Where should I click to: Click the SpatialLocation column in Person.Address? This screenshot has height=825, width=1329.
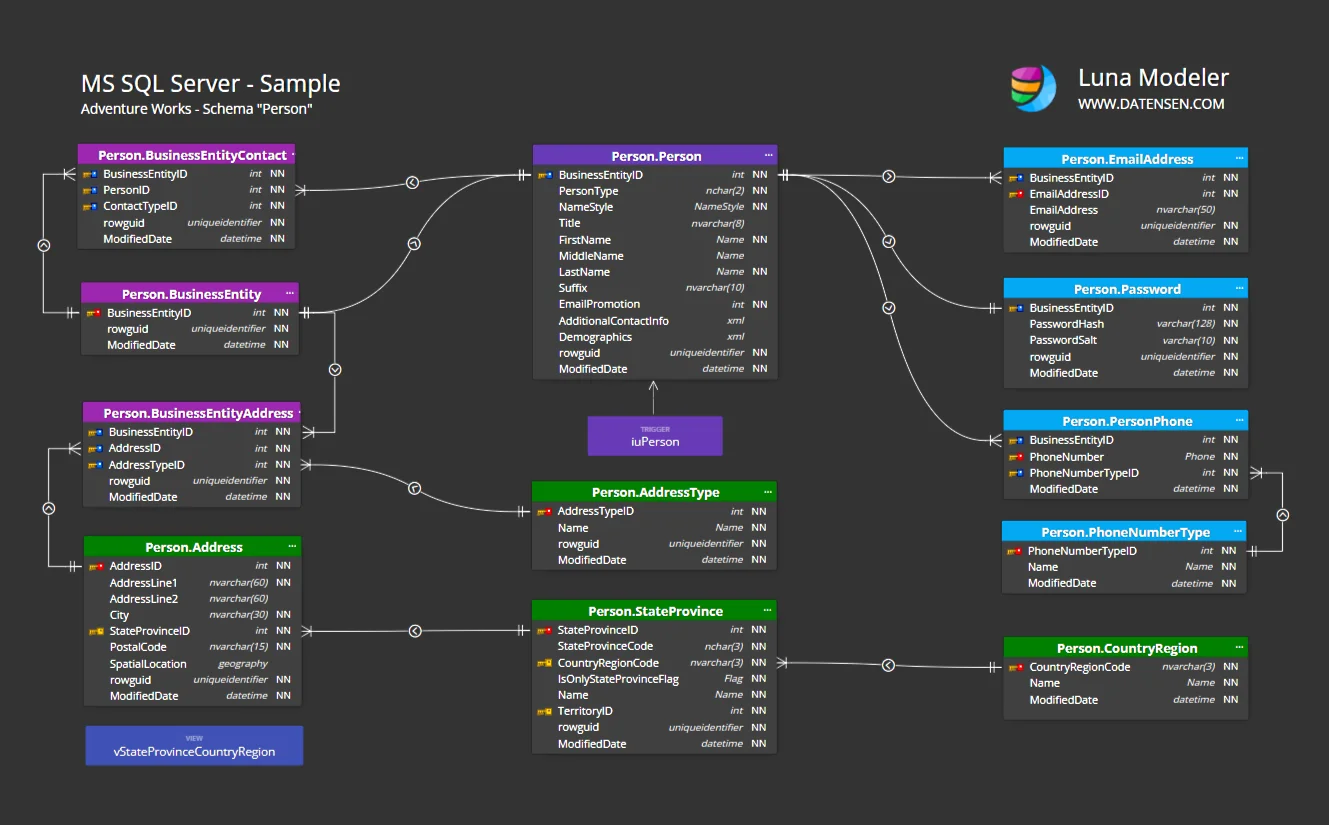192,664
